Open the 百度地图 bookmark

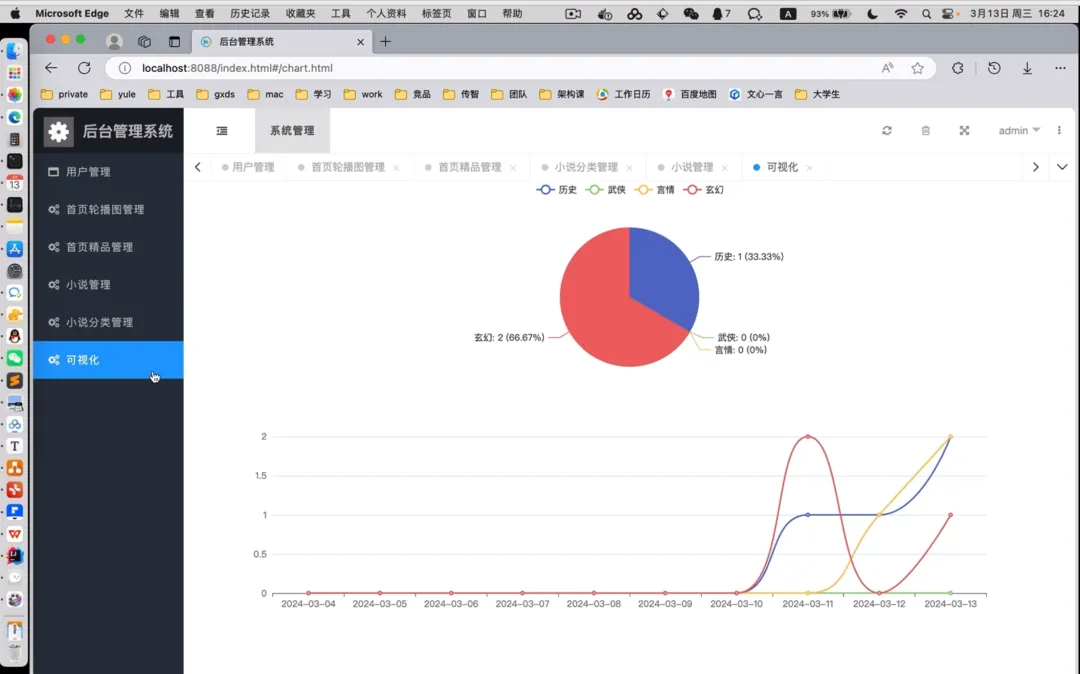(x=689, y=94)
